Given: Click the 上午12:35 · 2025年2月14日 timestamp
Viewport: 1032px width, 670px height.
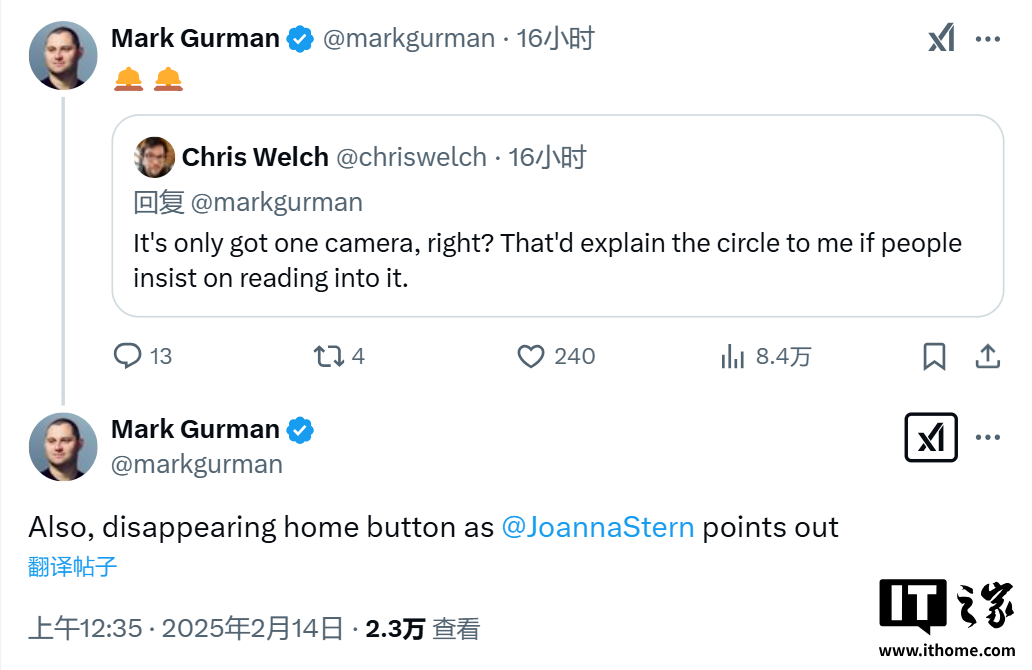Looking at the screenshot, I should tap(185, 628).
